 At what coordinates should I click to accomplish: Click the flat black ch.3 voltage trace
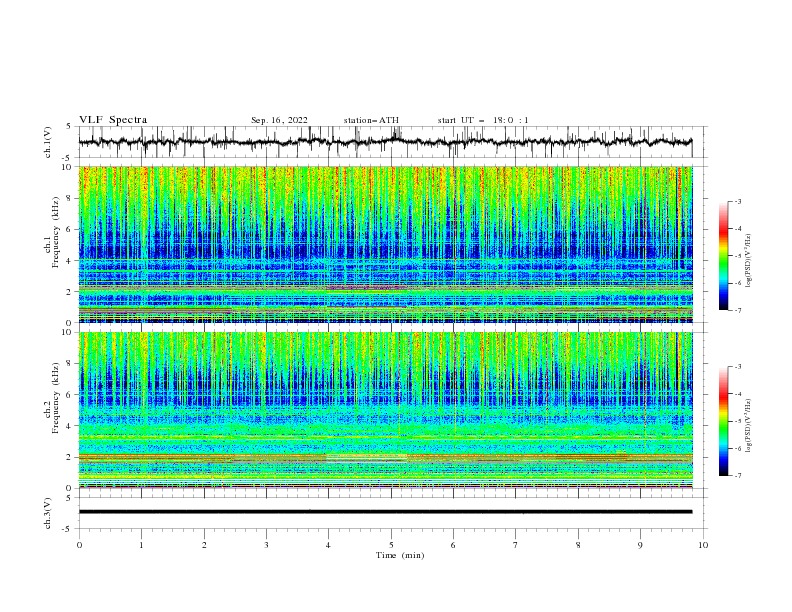pos(385,512)
